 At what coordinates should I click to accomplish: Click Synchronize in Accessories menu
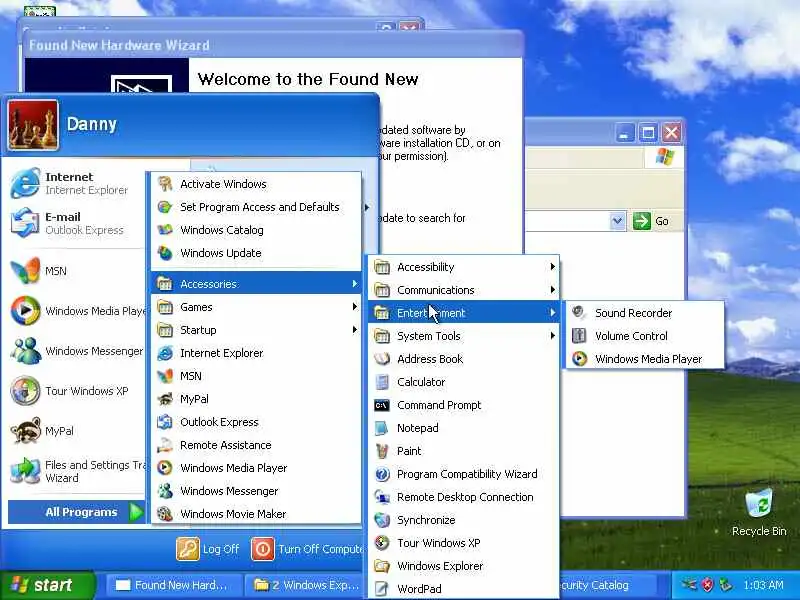pyautogui.click(x=464, y=520)
